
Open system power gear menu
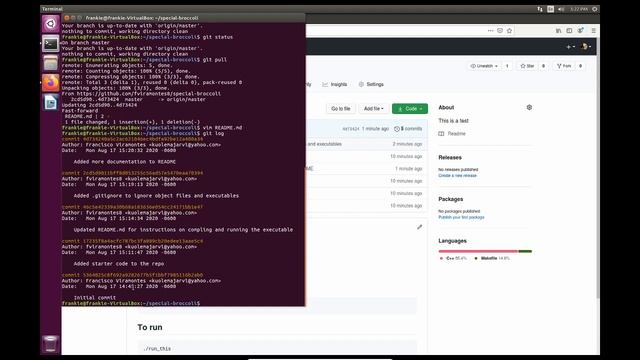[x=595, y=9]
